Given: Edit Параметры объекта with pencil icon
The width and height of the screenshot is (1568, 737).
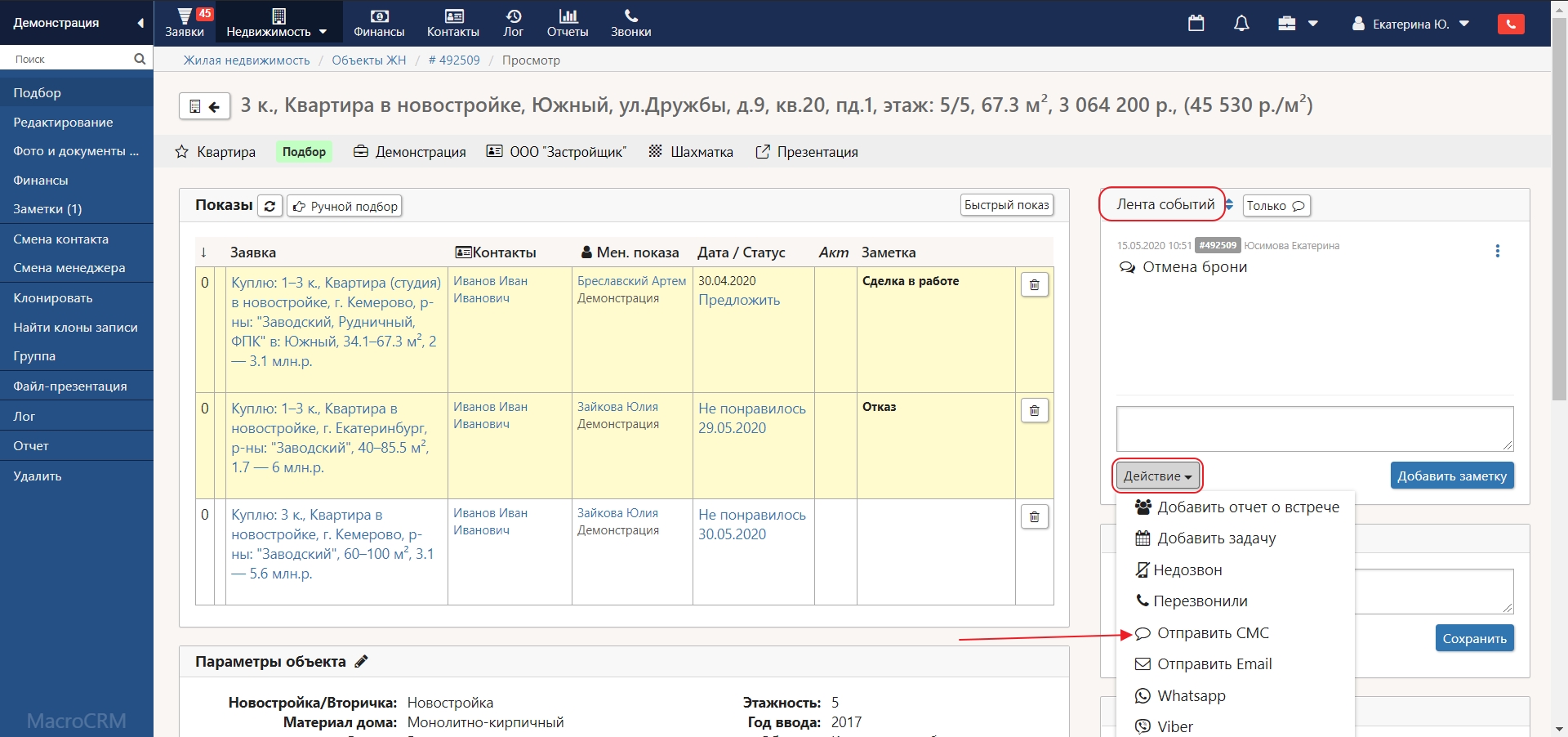Looking at the screenshot, I should click(x=362, y=662).
